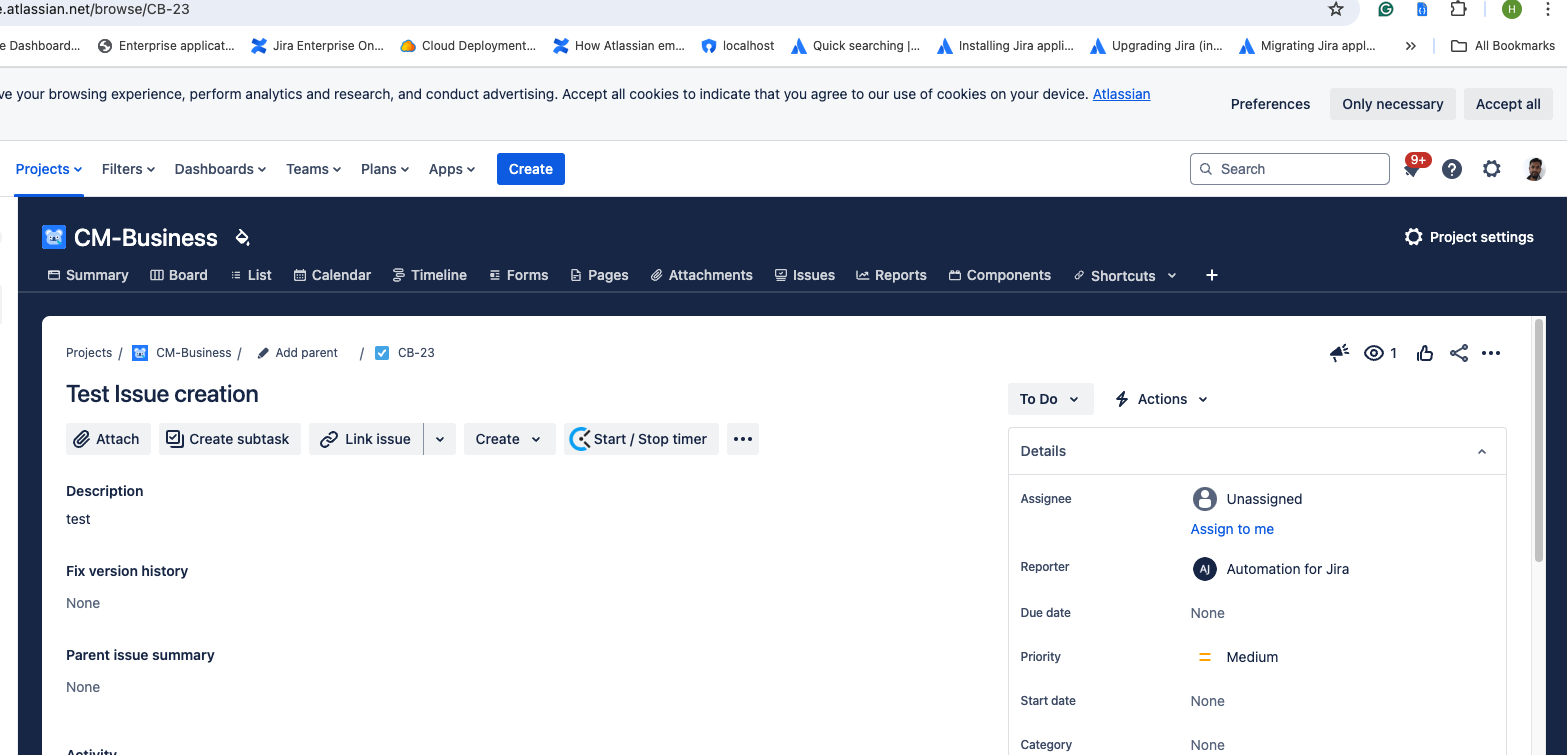Image resolution: width=1567 pixels, height=755 pixels.
Task: Open the Projects menu
Action: click(x=48, y=169)
